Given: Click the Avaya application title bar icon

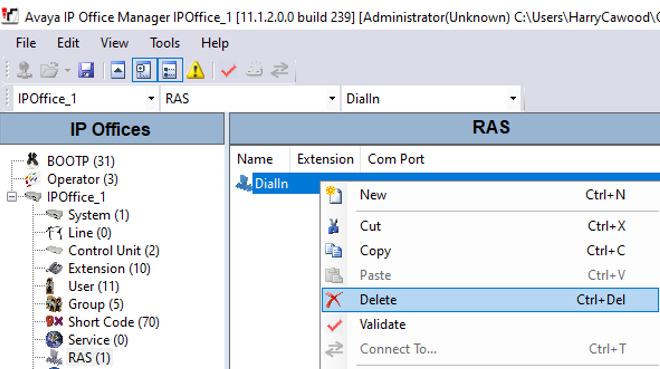Looking at the screenshot, I should (10, 17).
